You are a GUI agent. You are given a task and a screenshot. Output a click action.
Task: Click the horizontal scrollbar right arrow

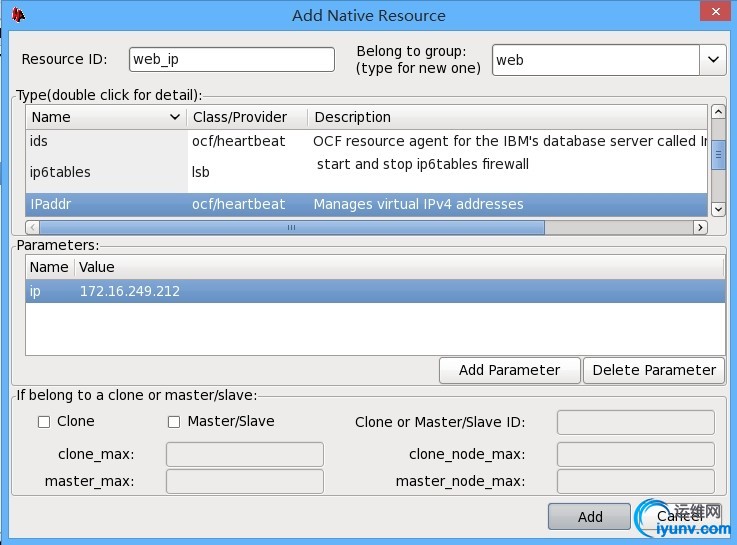click(700, 227)
